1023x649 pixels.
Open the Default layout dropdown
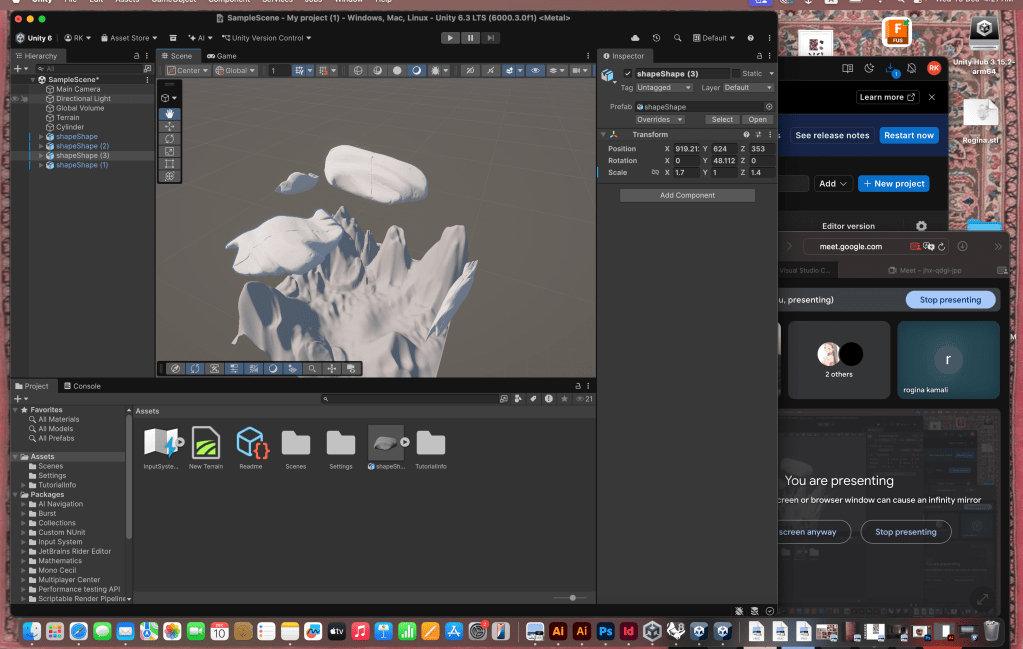[x=714, y=38]
